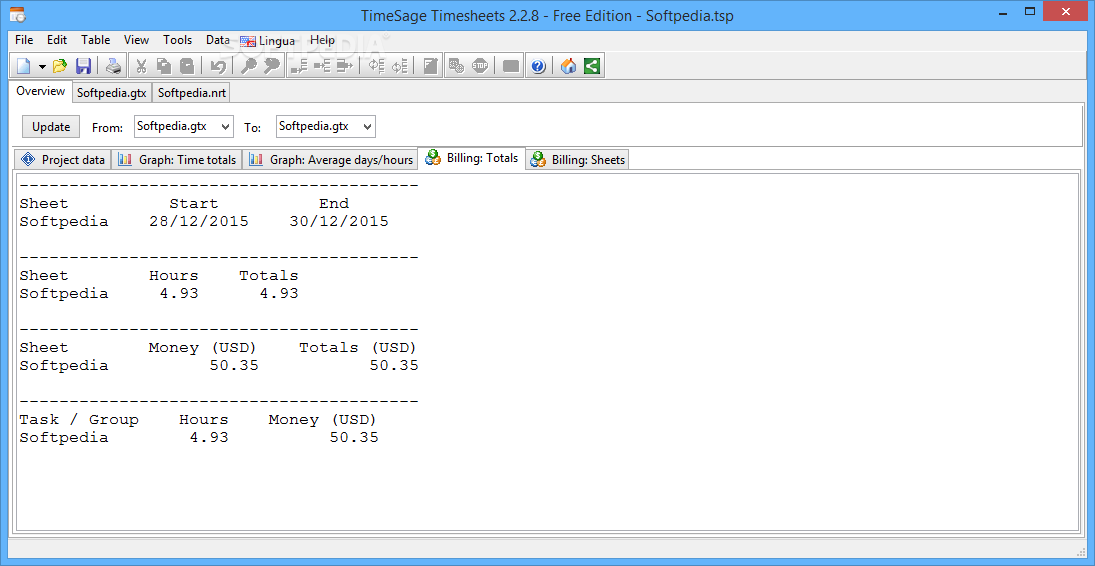The width and height of the screenshot is (1095, 566).
Task: Open the Tools menu
Action: (x=178, y=41)
